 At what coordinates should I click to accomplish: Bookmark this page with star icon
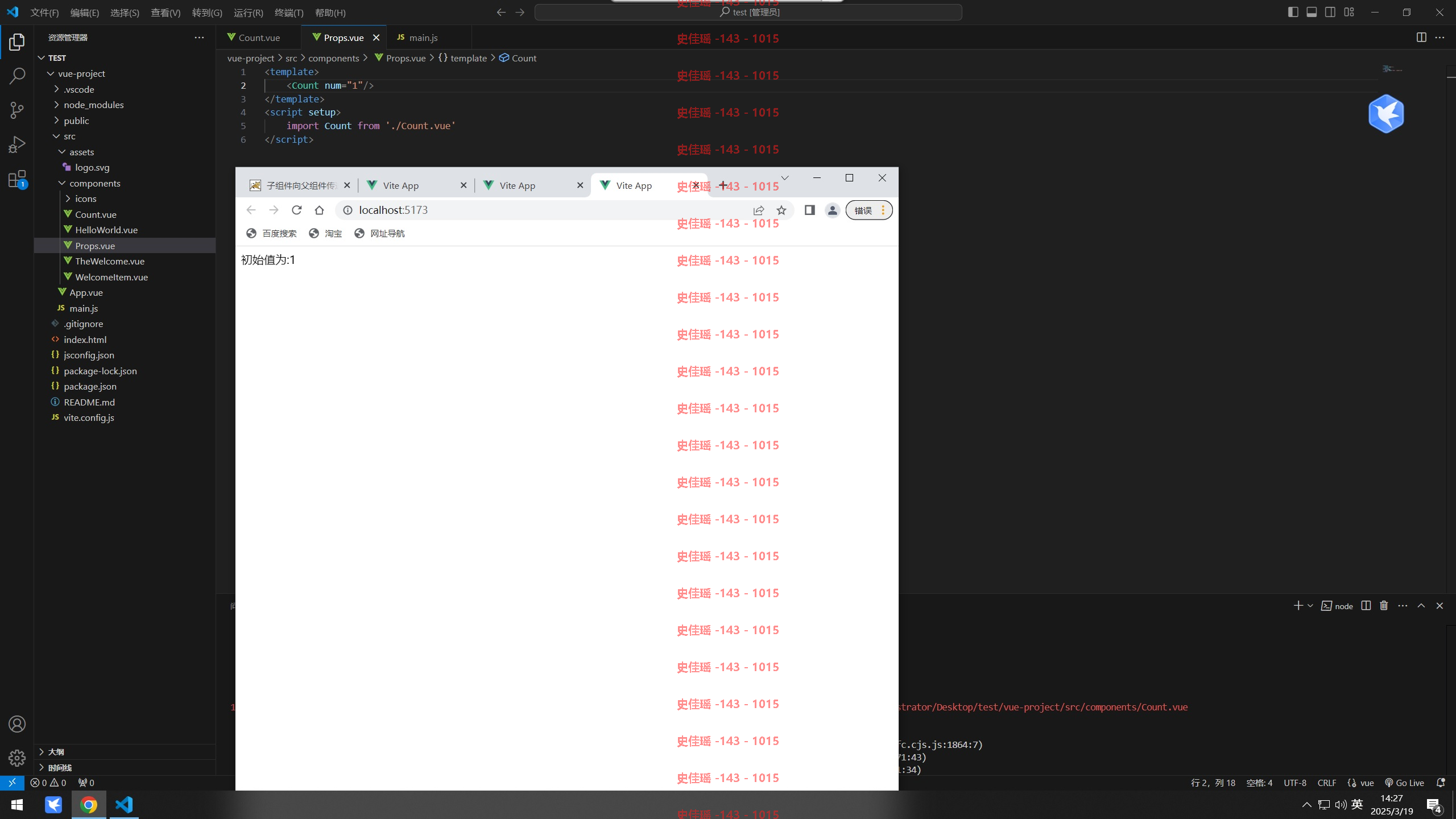pyautogui.click(x=781, y=210)
